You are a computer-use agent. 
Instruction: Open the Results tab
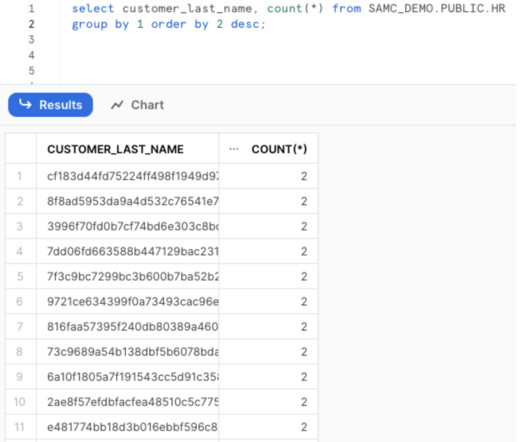50,105
